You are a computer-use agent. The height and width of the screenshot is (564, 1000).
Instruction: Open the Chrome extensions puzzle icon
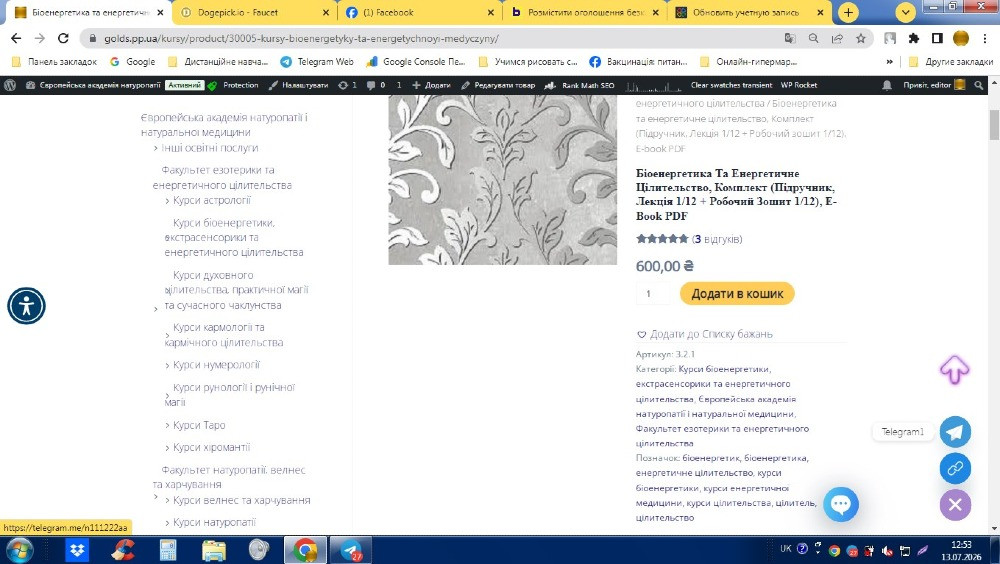pyautogui.click(x=913, y=38)
